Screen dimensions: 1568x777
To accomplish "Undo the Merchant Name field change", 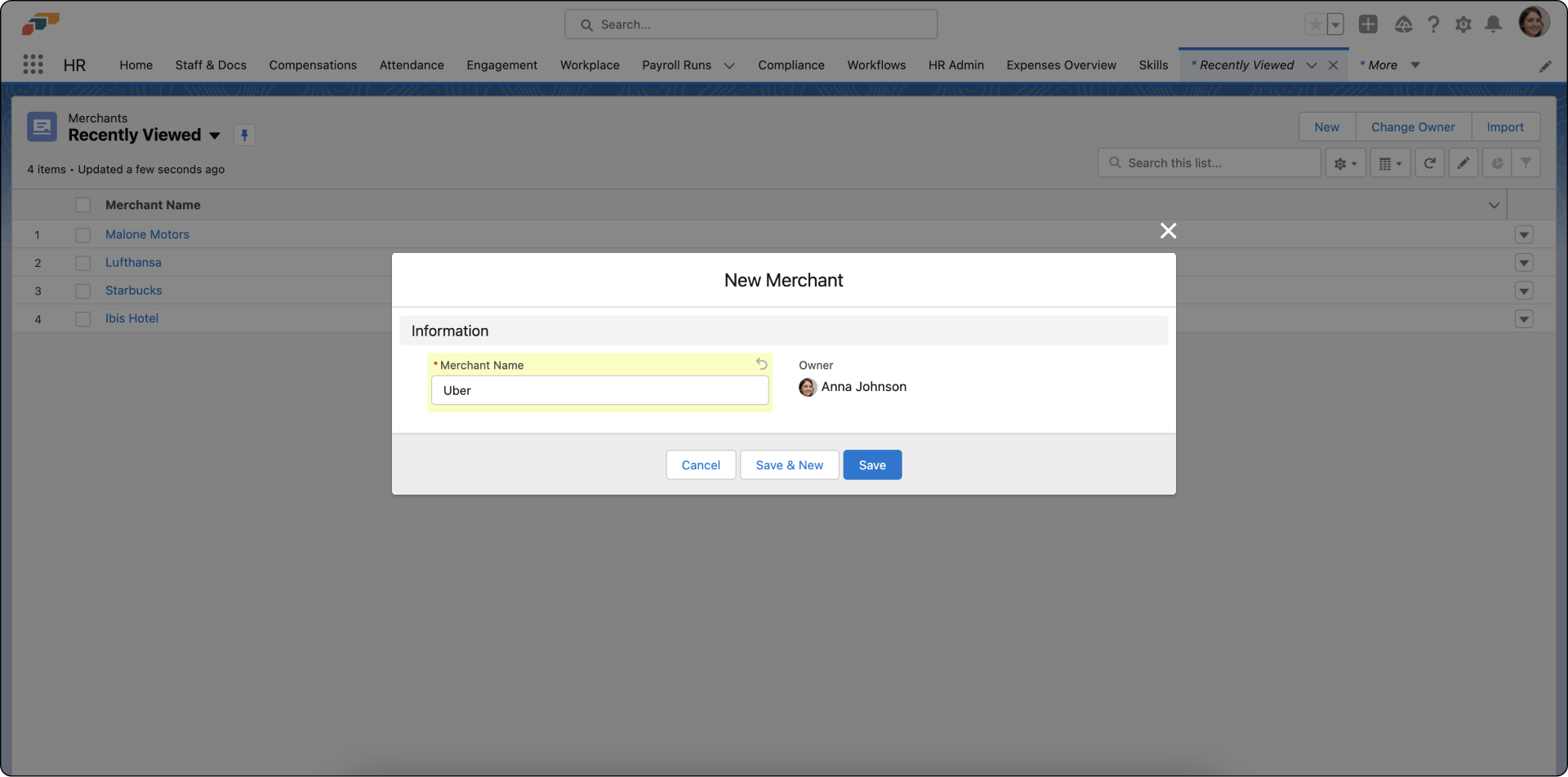I will click(761, 364).
